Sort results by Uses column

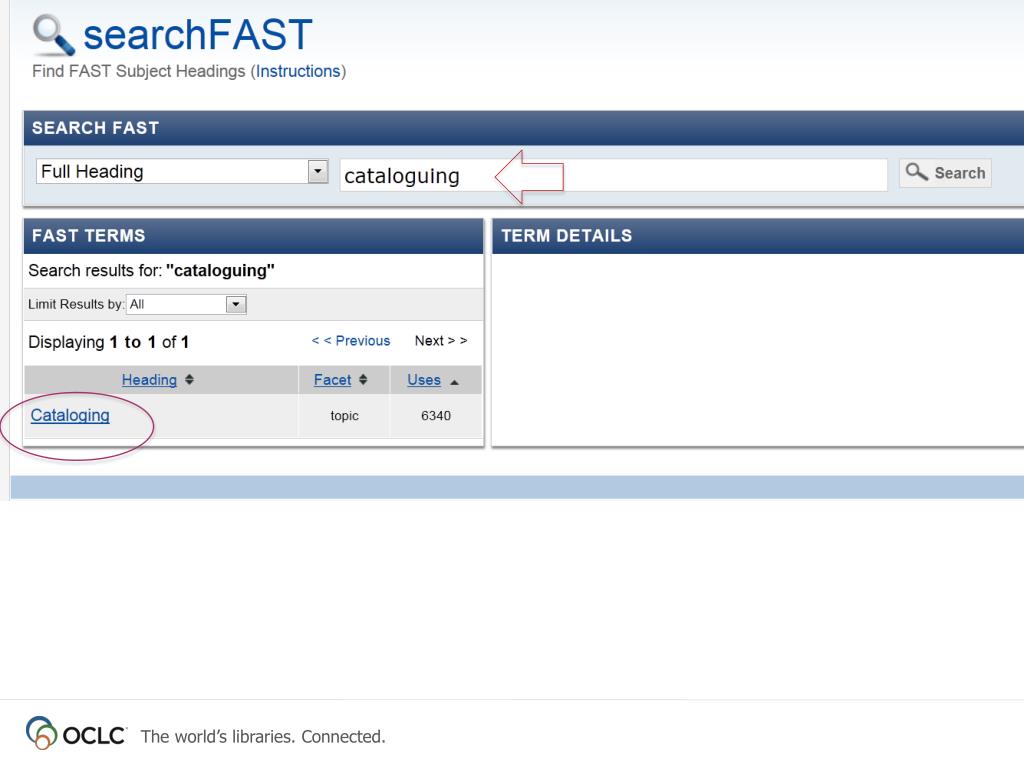coord(424,380)
